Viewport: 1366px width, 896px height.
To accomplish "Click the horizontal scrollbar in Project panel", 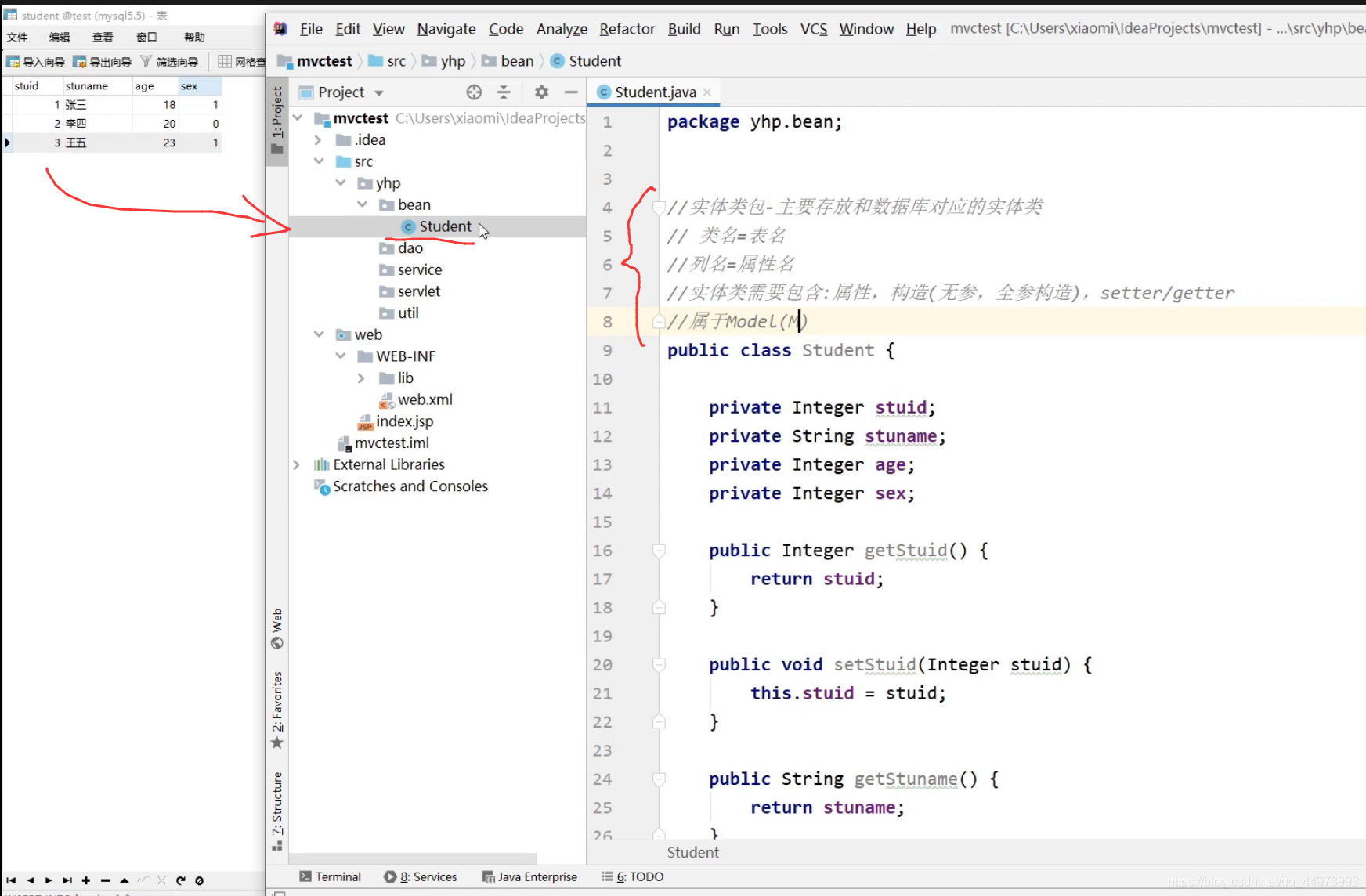I will 413,858.
